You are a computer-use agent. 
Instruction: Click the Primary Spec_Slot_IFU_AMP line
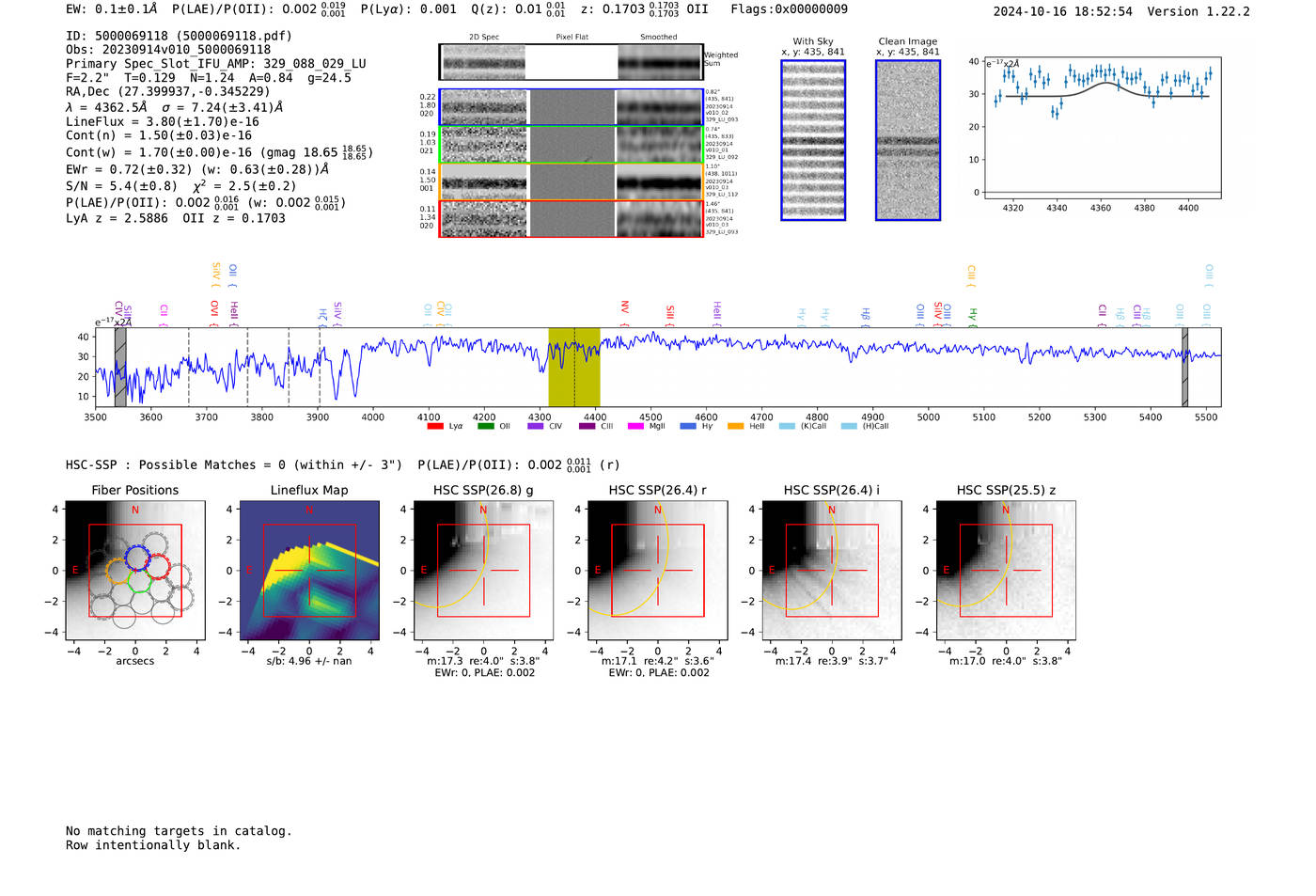click(x=216, y=63)
